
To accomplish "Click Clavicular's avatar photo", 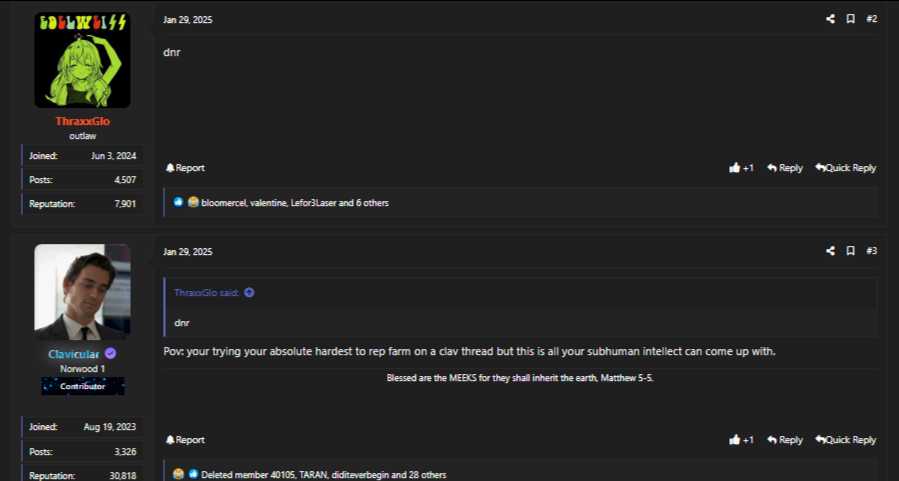I will pos(82,292).
